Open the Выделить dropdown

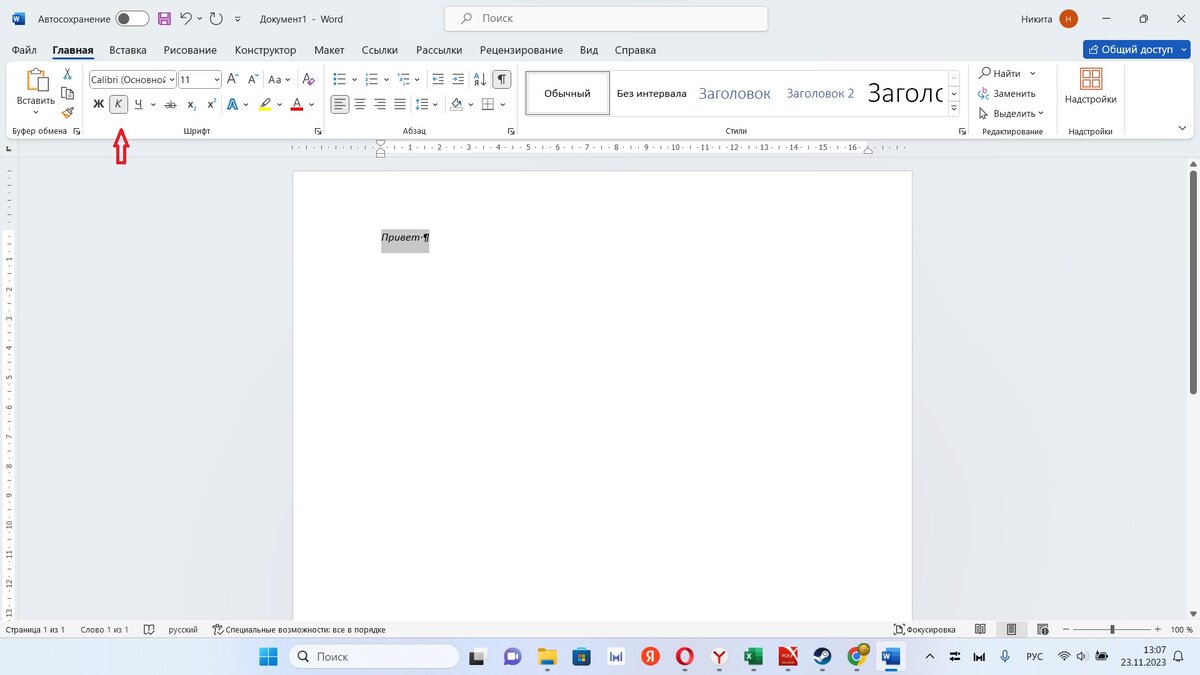tap(1011, 113)
